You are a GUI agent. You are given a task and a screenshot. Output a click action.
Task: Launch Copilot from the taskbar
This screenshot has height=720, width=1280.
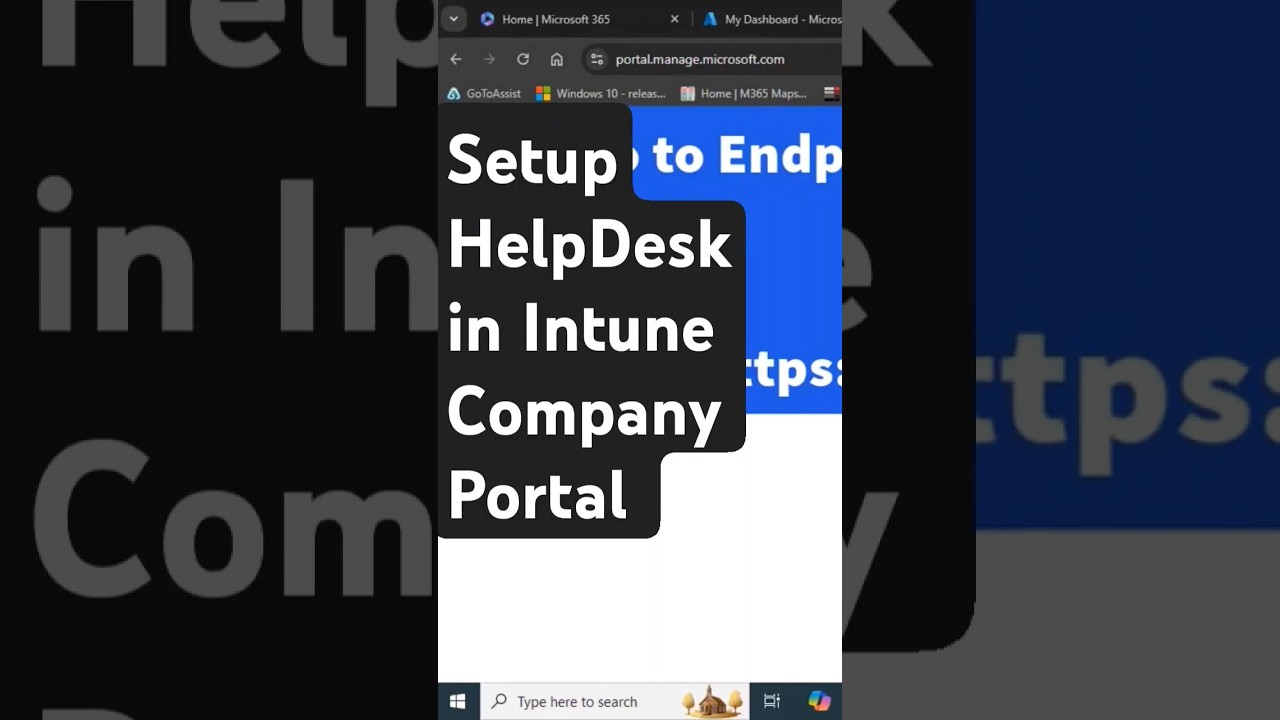[x=819, y=702]
